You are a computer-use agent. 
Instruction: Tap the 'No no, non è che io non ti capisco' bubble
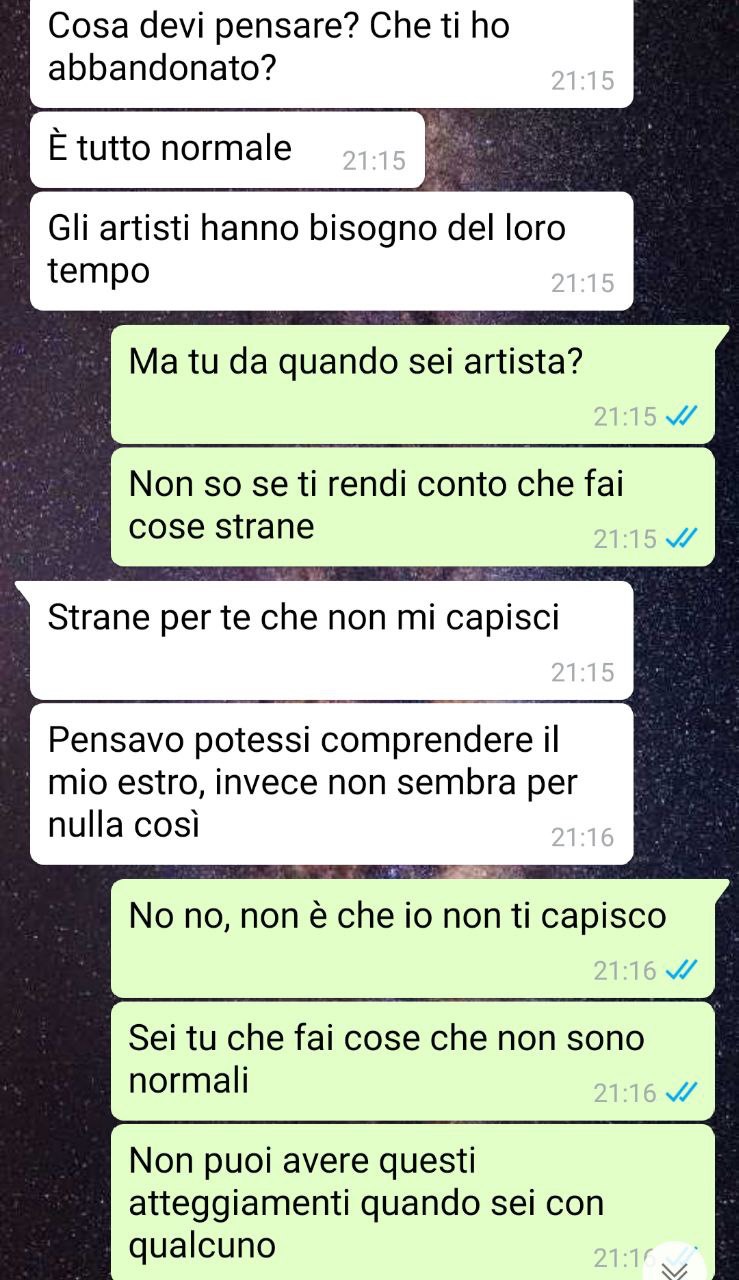[x=412, y=939]
